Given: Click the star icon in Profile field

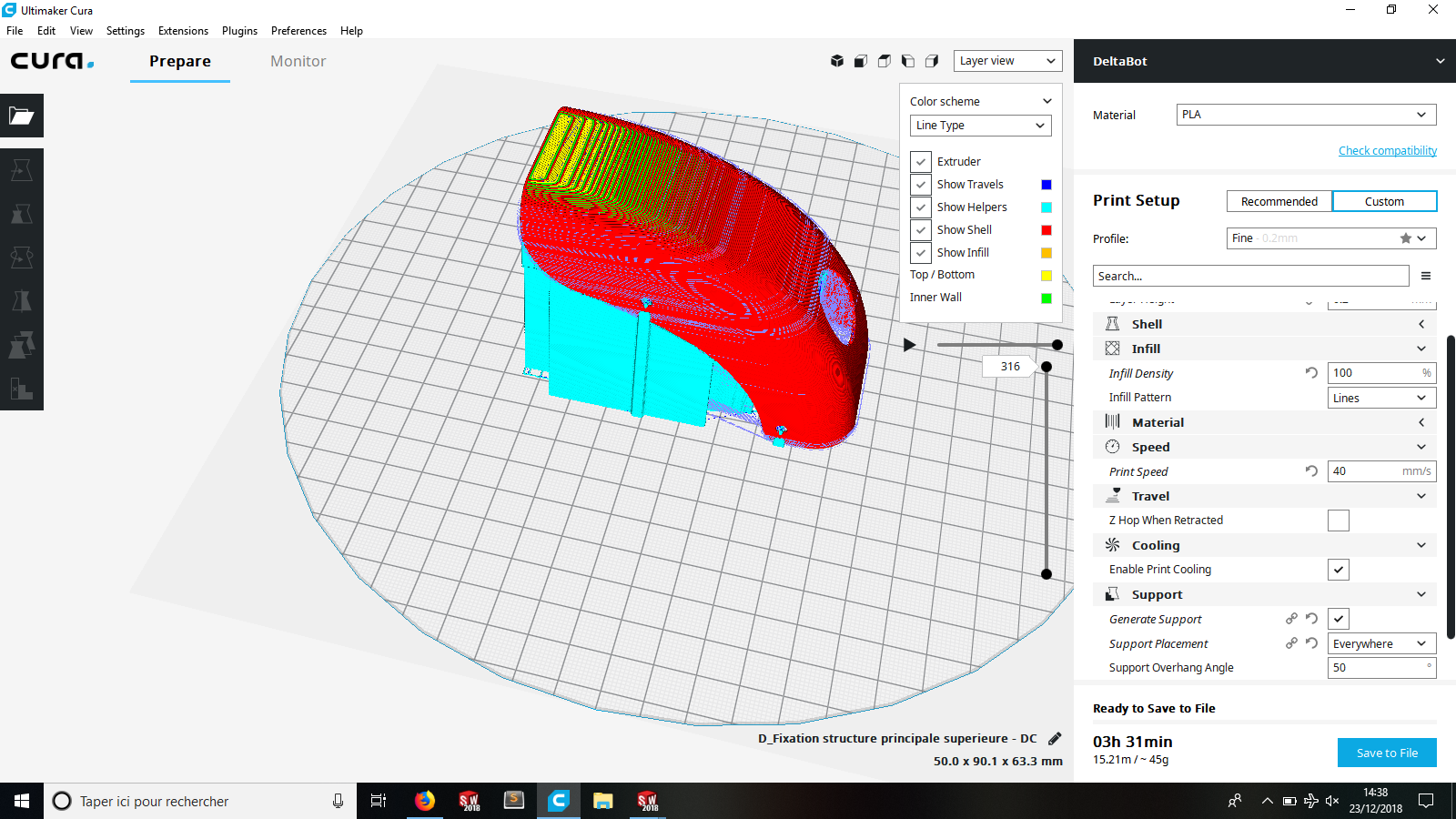Looking at the screenshot, I should pos(1406,238).
